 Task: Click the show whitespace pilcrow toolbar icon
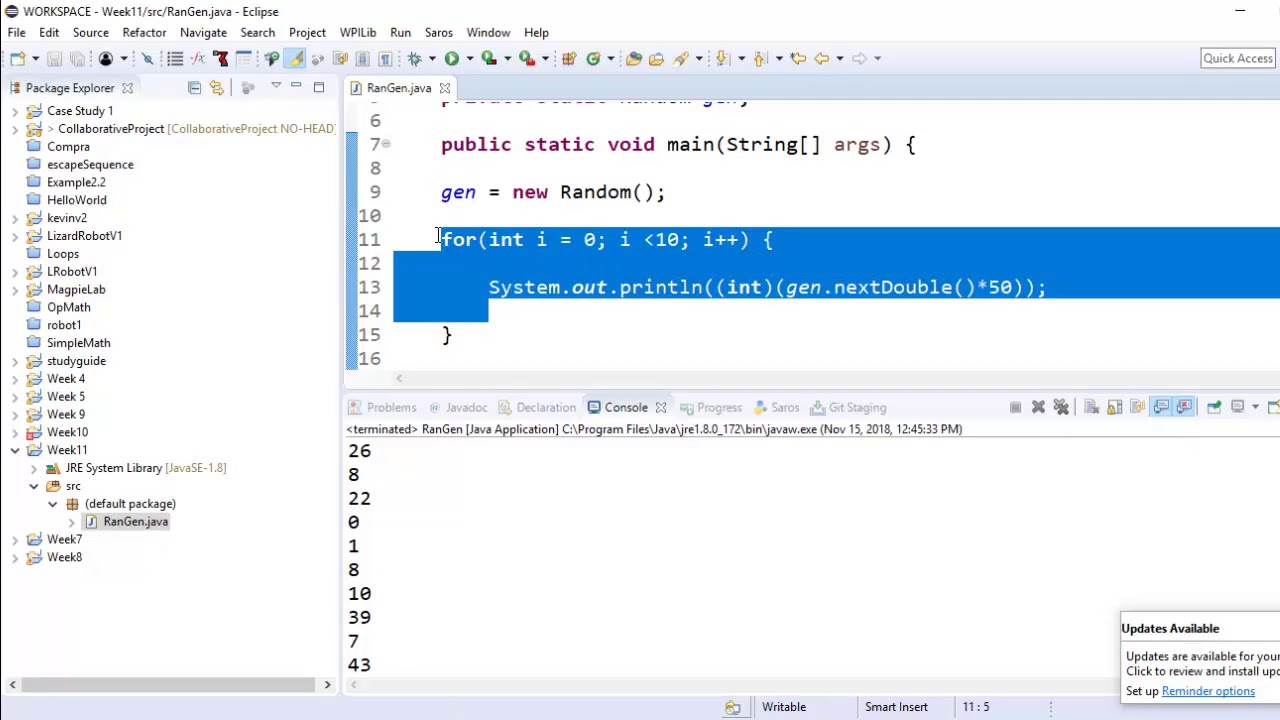click(385, 58)
